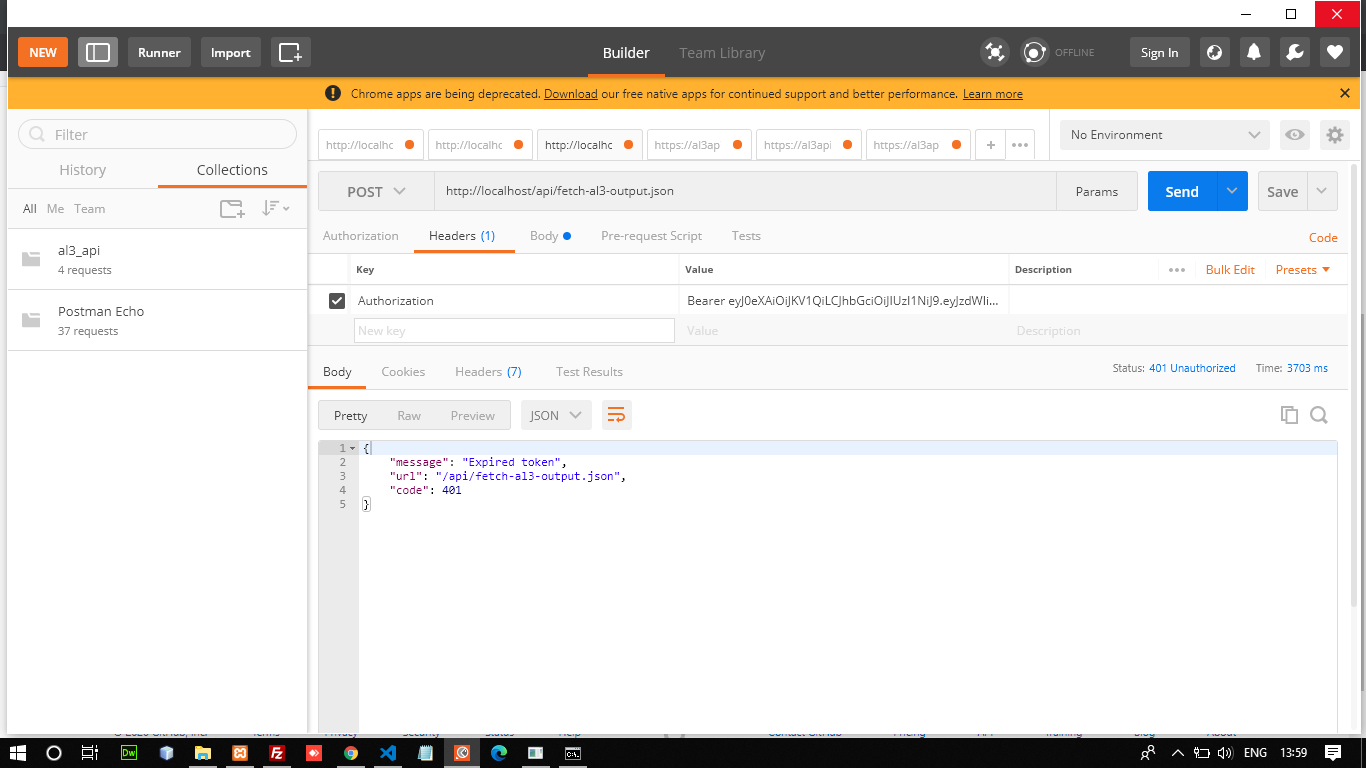This screenshot has height=768, width=1366.
Task: Filter collections by Me
Action: pyautogui.click(x=55, y=208)
